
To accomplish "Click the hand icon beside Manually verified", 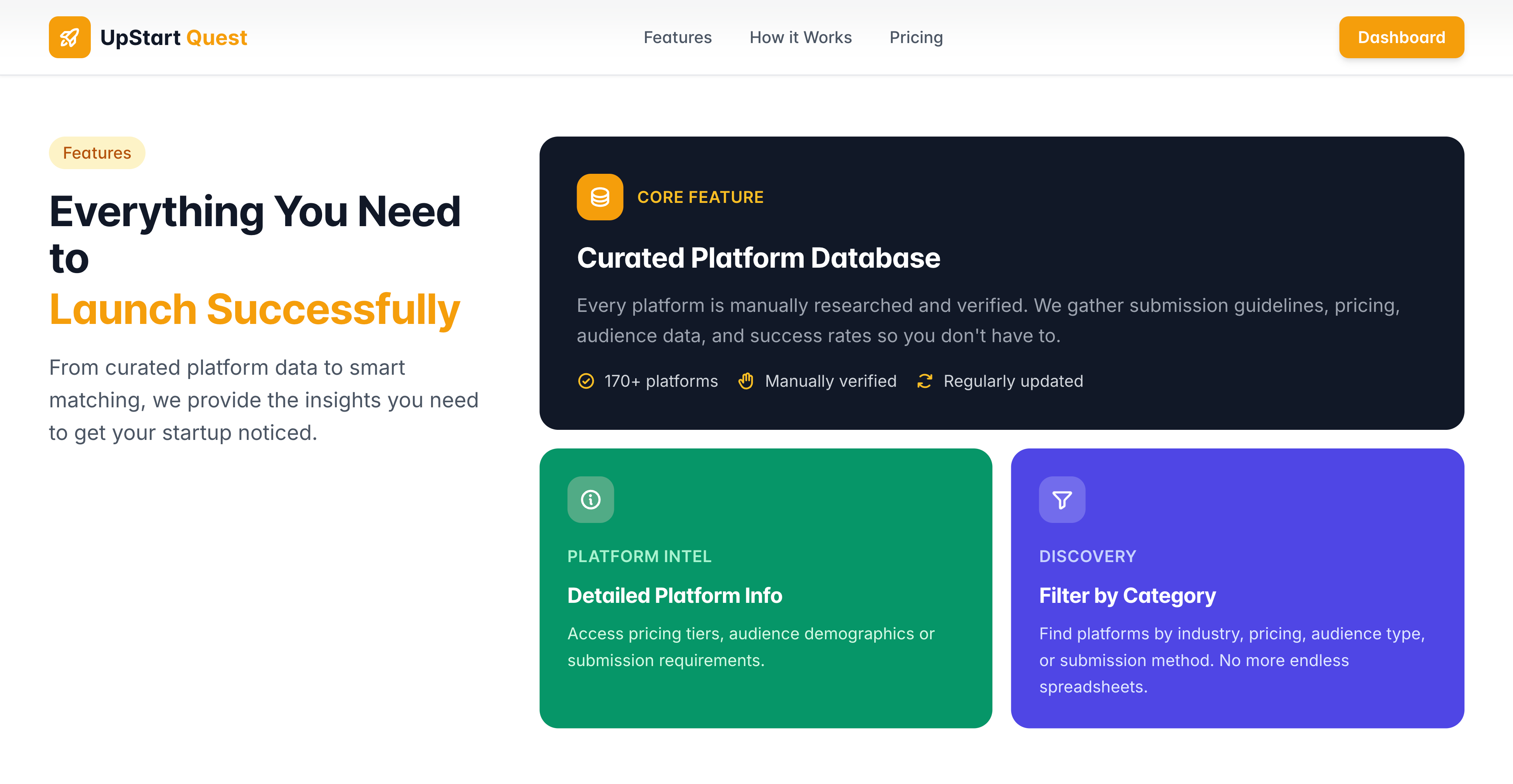I will click(x=746, y=381).
